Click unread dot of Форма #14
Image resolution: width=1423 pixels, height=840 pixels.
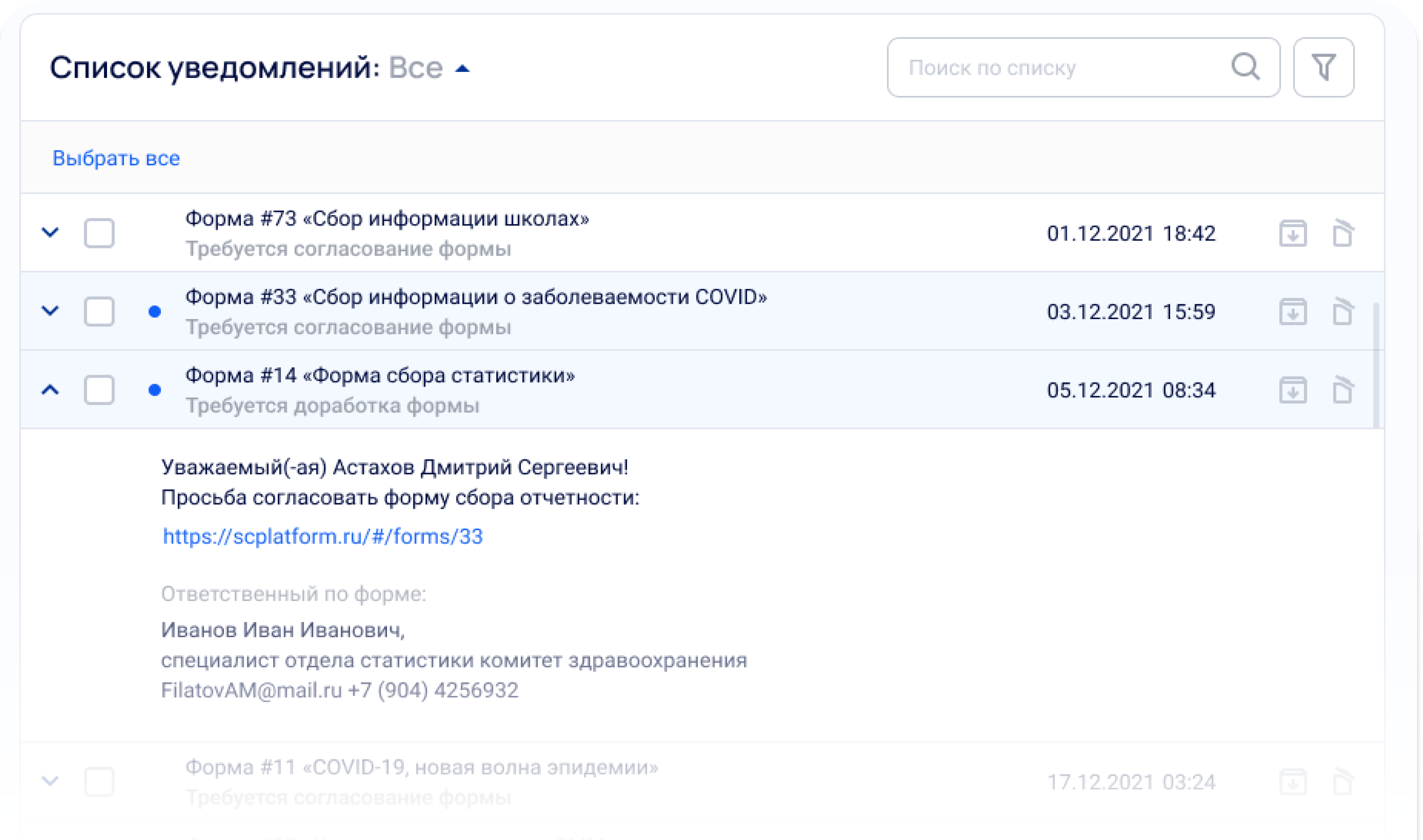[x=155, y=390]
